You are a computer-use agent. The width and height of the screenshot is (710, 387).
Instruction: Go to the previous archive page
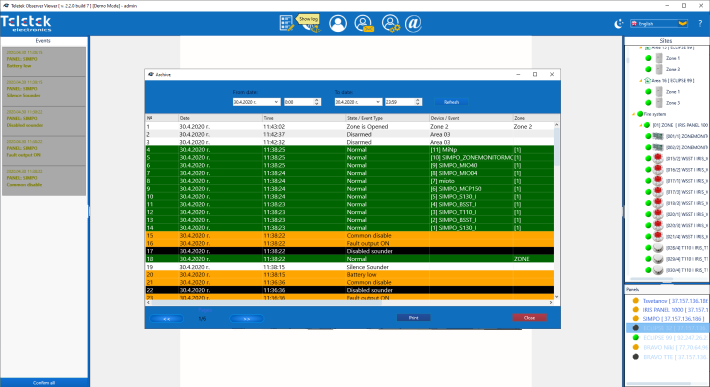click(x=167, y=319)
